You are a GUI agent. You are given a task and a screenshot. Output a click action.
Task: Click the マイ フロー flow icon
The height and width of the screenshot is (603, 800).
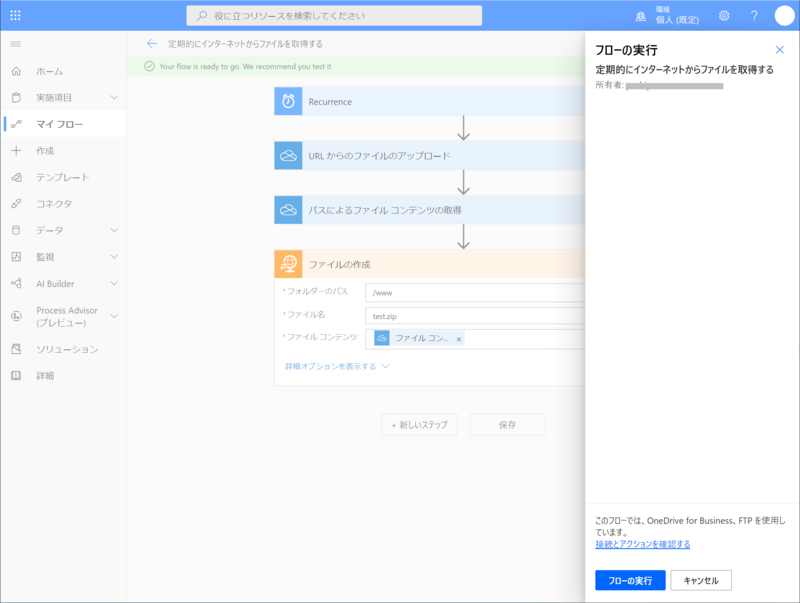point(16,124)
